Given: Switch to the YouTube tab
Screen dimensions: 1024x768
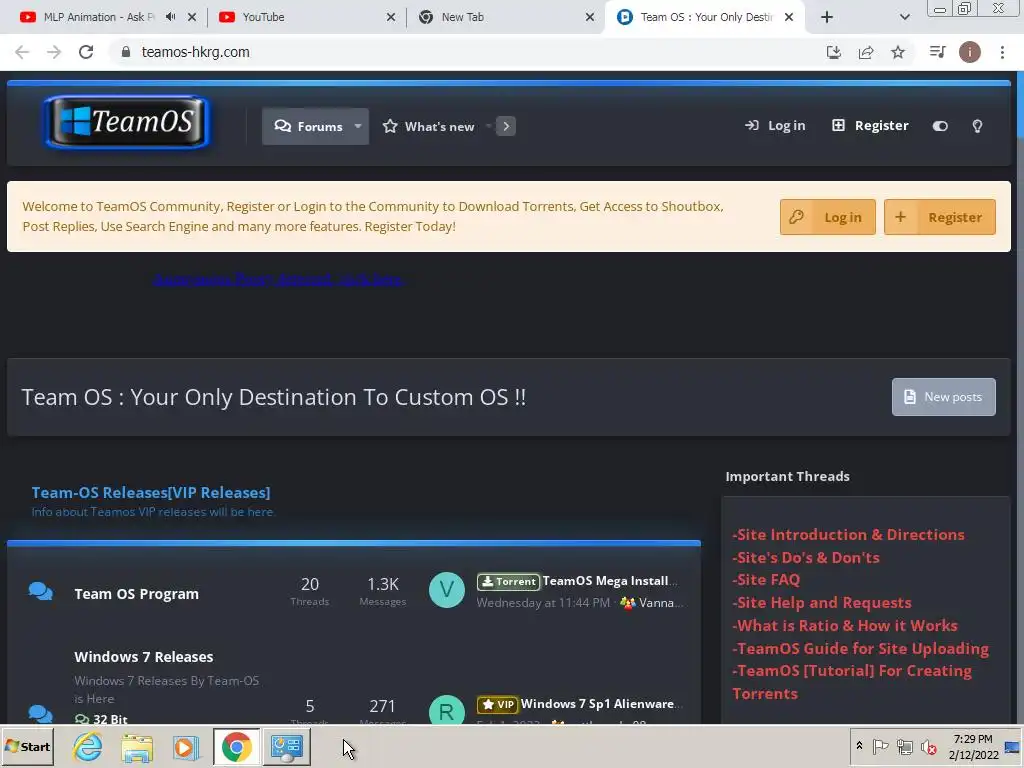Looking at the screenshot, I should tap(263, 17).
